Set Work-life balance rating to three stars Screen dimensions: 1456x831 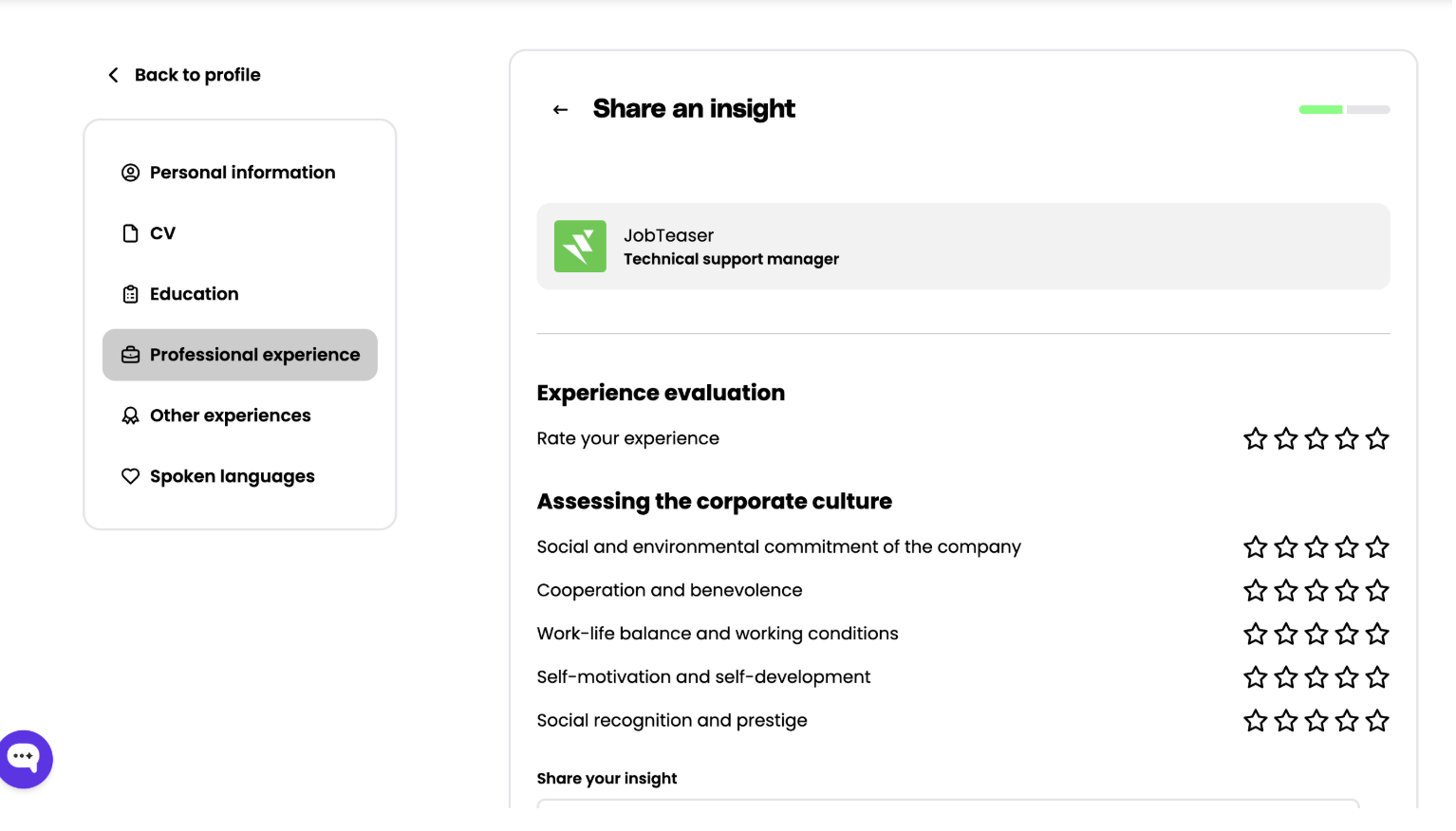[x=1316, y=634]
